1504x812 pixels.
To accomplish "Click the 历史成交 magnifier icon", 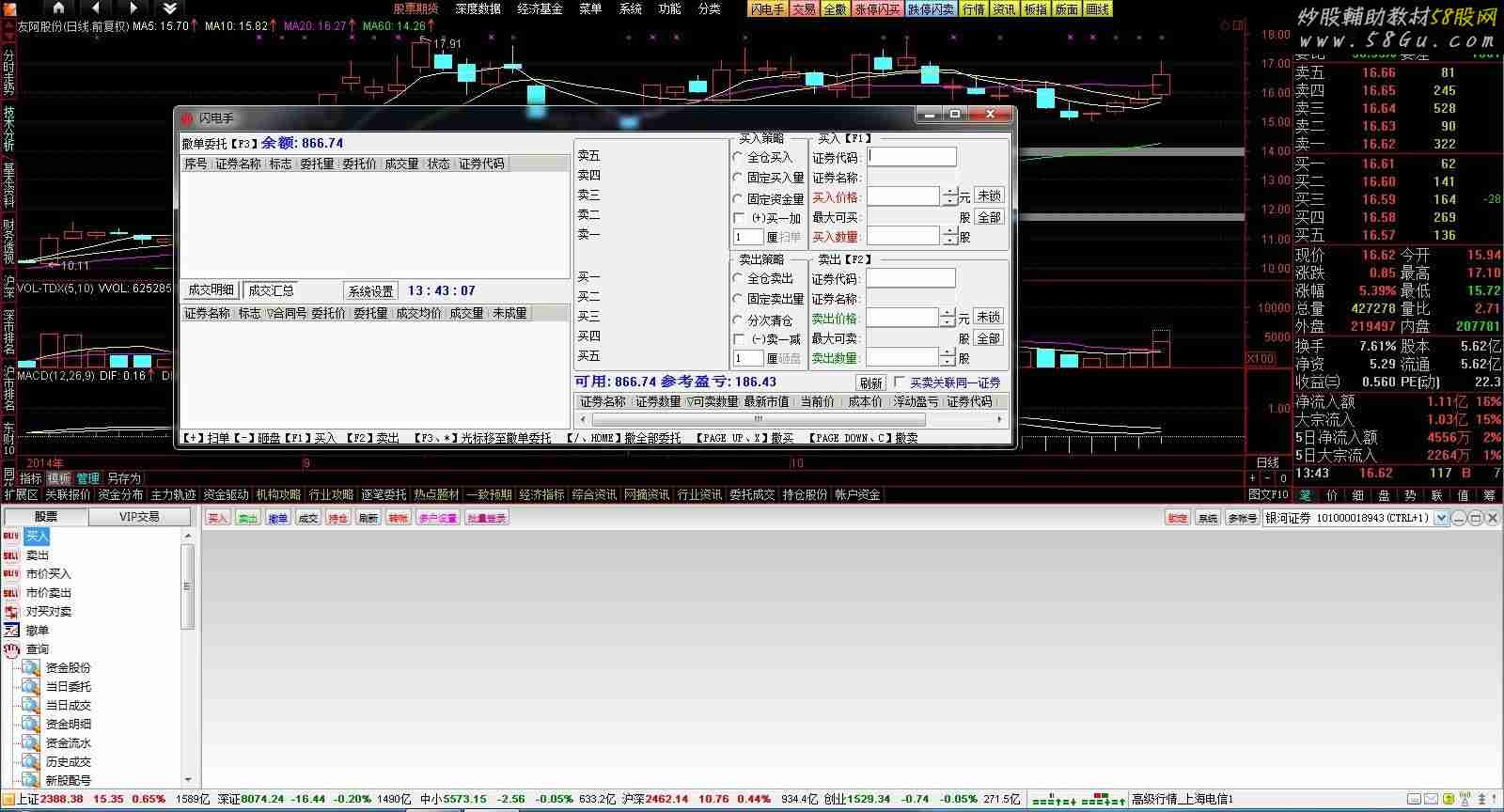I will coord(31,761).
